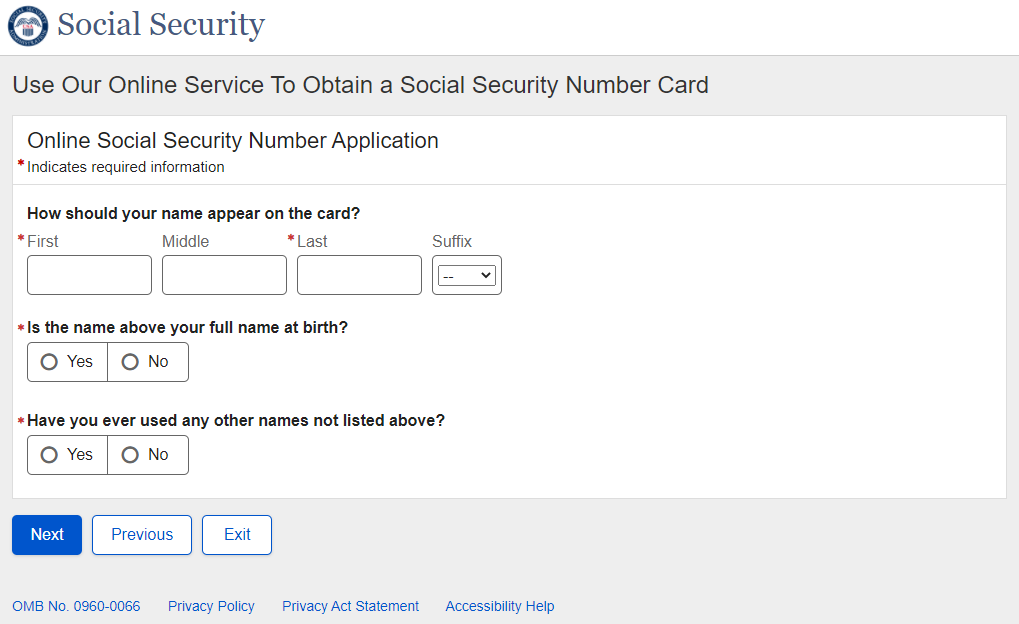Open the Suffix dropdown
Screen dimensions: 1019x624
point(467,275)
